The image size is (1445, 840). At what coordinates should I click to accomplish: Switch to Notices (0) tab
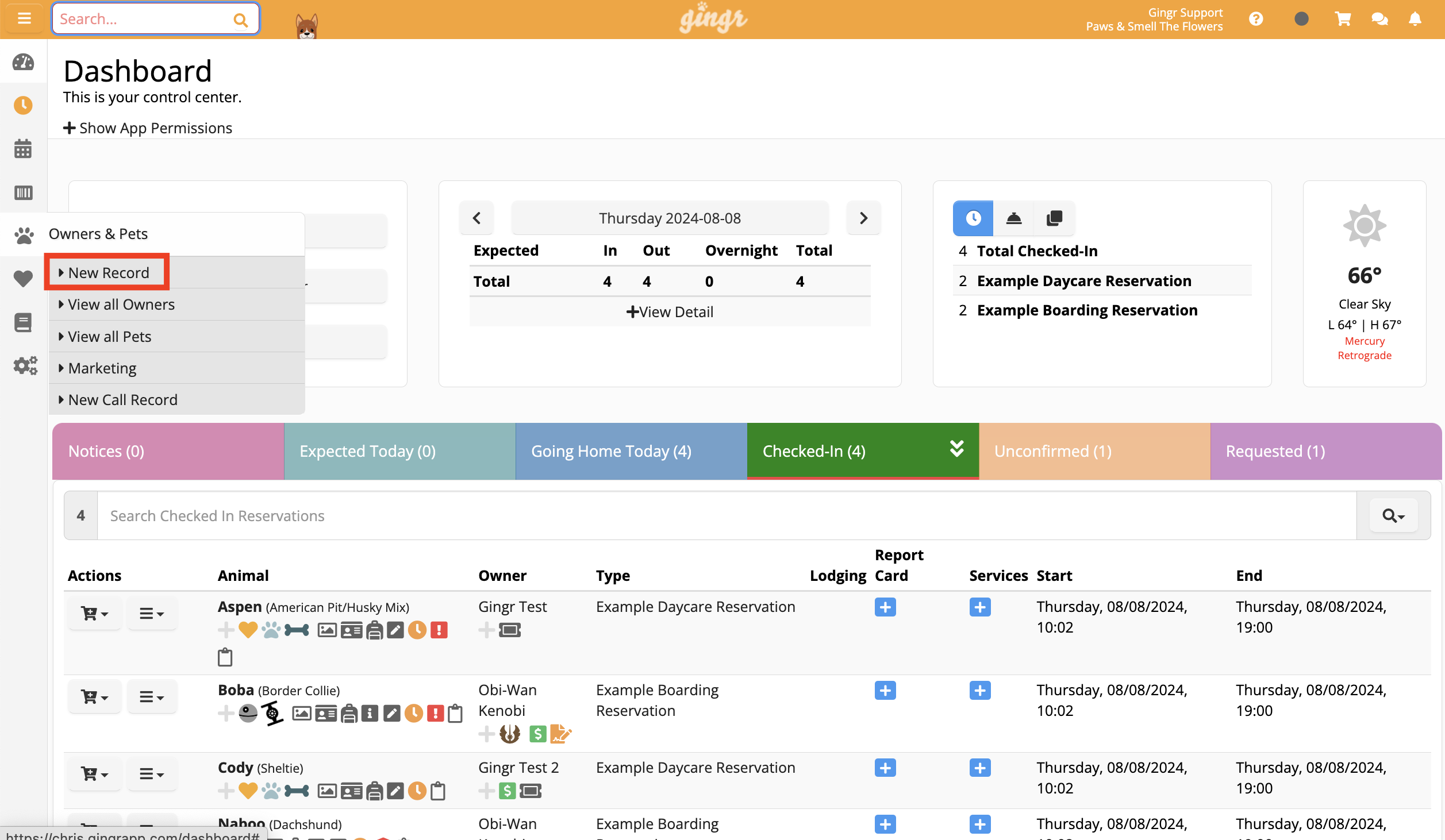[x=168, y=451]
